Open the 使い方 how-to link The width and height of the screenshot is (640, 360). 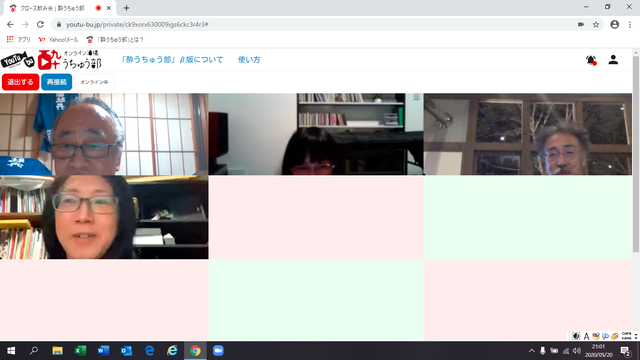249,60
